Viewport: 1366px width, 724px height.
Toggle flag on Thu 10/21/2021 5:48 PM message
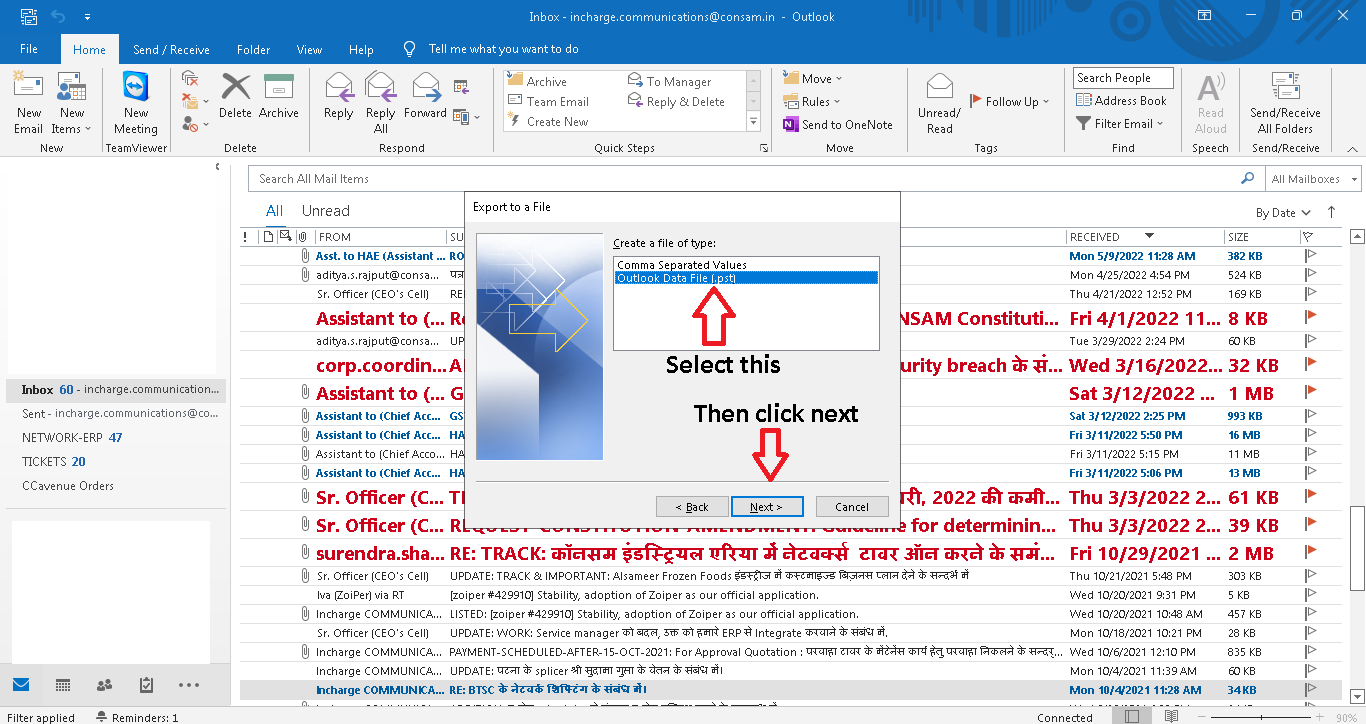(x=1311, y=576)
